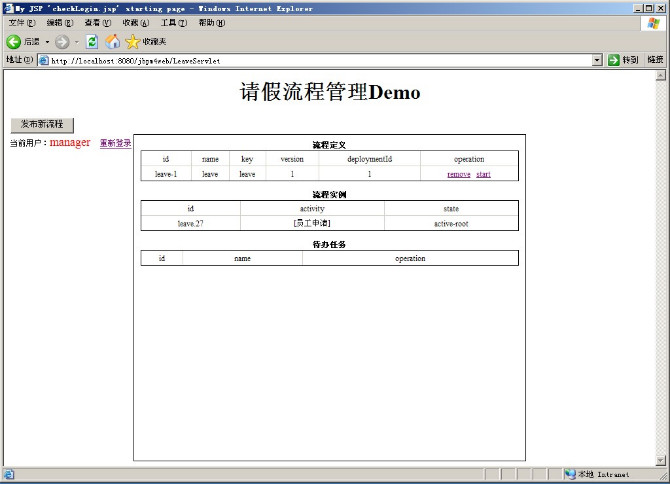The height and width of the screenshot is (484, 670).
Task: Click the leave.27 instance id cell
Action: (x=191, y=223)
